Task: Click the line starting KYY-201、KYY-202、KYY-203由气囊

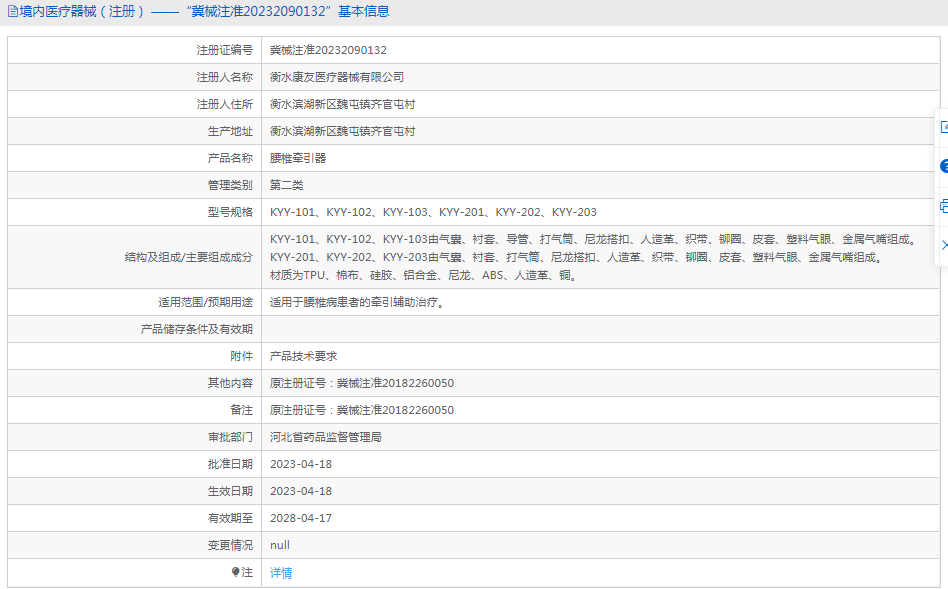Action: (x=578, y=258)
